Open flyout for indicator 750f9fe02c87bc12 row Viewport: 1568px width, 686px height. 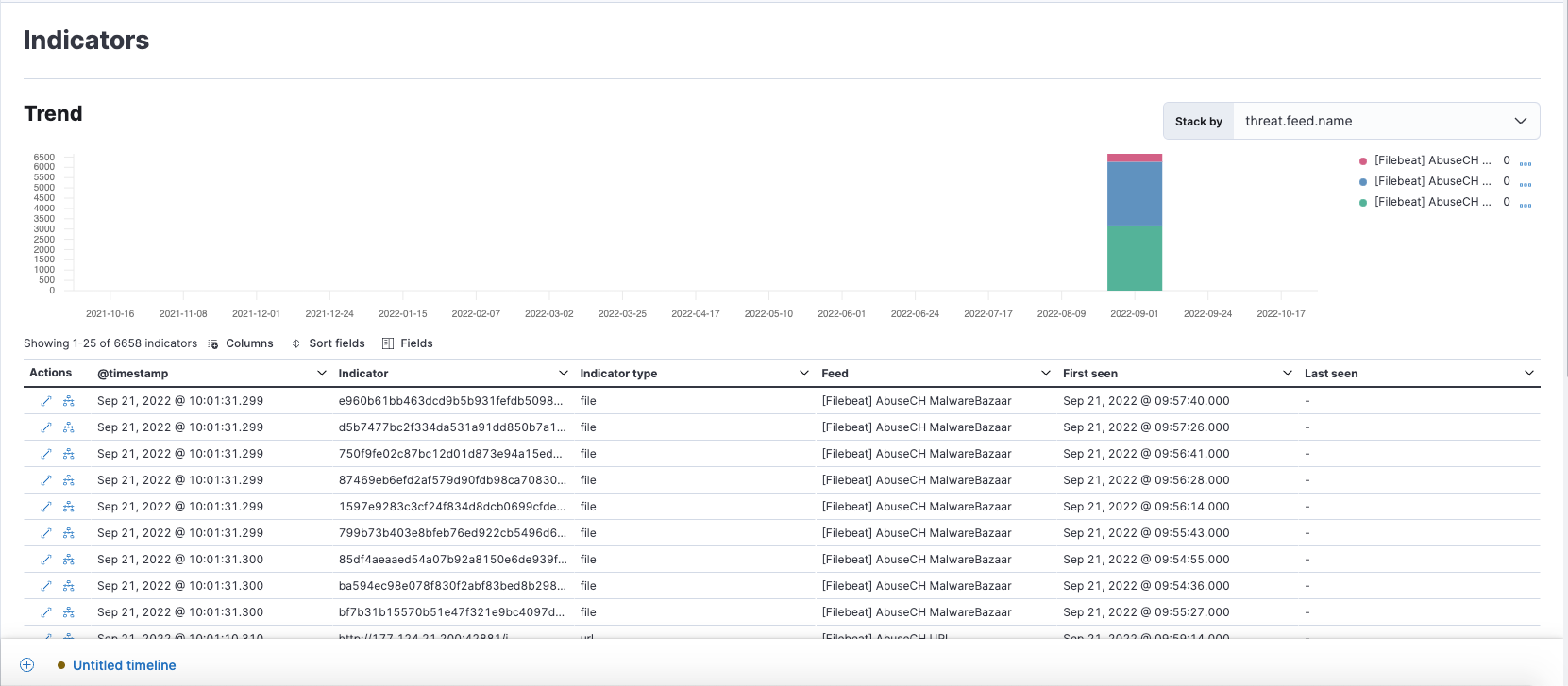point(45,454)
